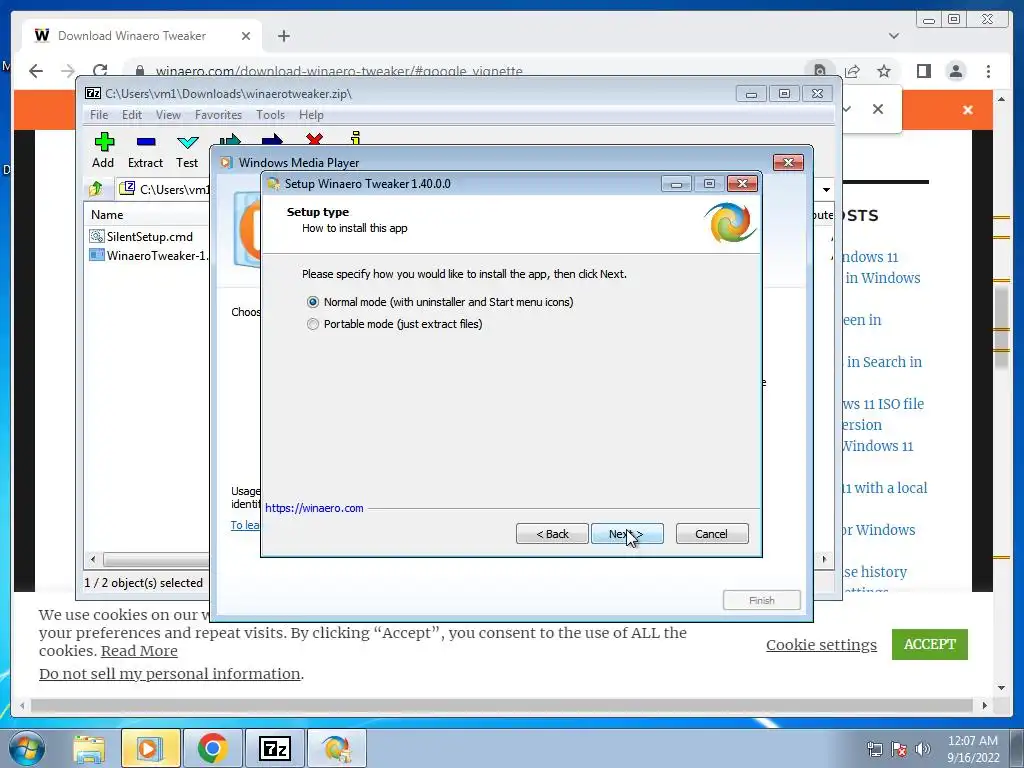This screenshot has height=768, width=1024.
Task: Select the WinaeroTweaker file in 7-Zip list
Action: 149,255
